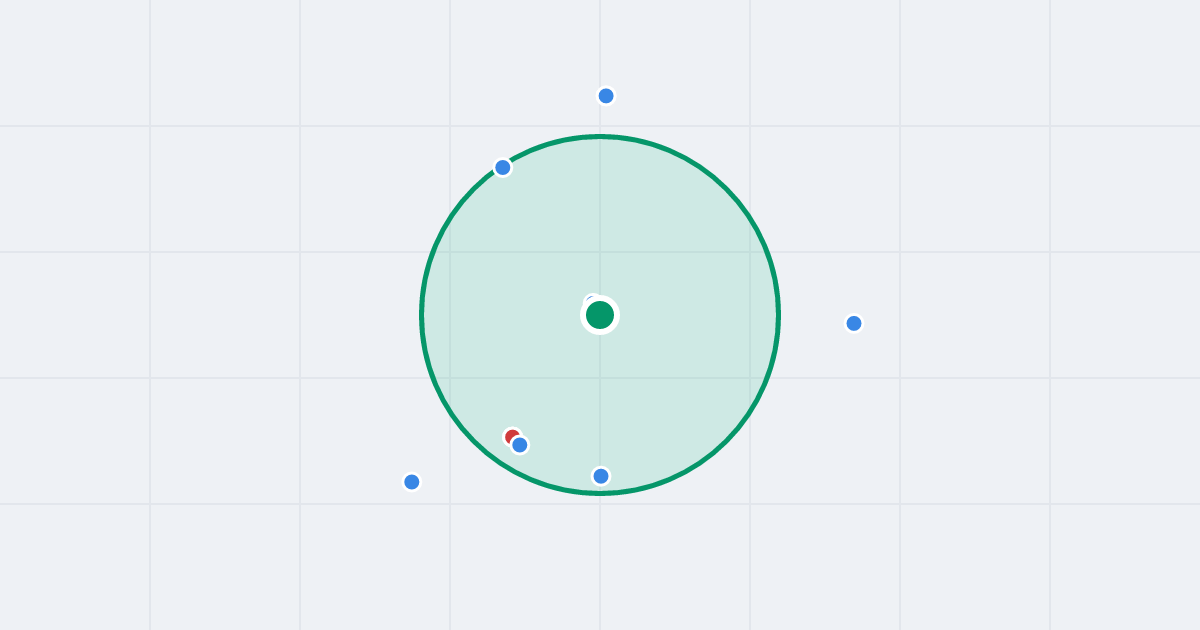Select the blue marker directly below the center marker
This screenshot has height=630, width=1200.
pos(601,476)
